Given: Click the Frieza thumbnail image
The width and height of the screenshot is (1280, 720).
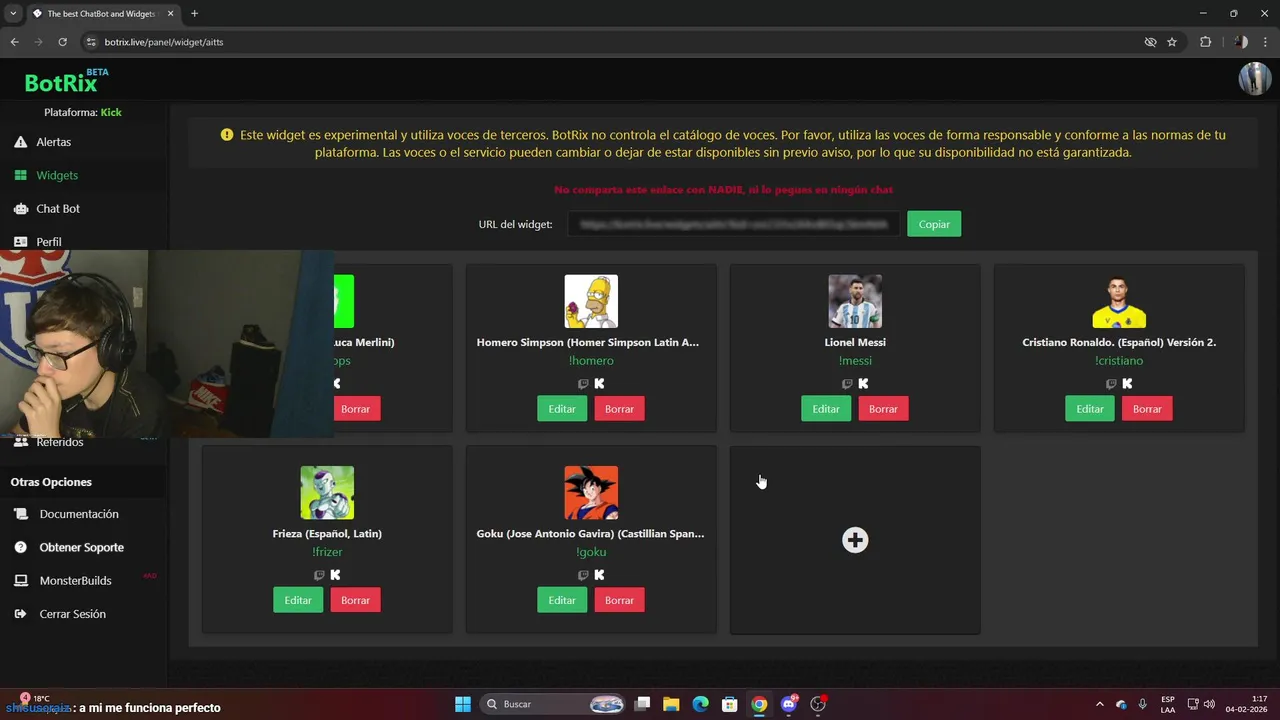Looking at the screenshot, I should tap(327, 492).
